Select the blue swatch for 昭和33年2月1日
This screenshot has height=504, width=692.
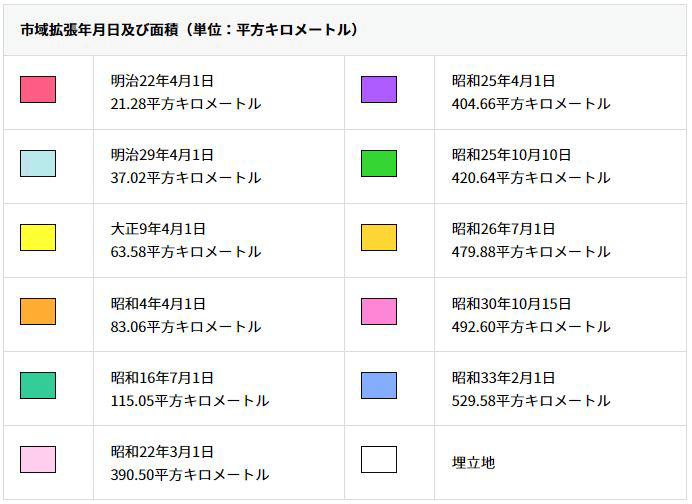click(379, 386)
